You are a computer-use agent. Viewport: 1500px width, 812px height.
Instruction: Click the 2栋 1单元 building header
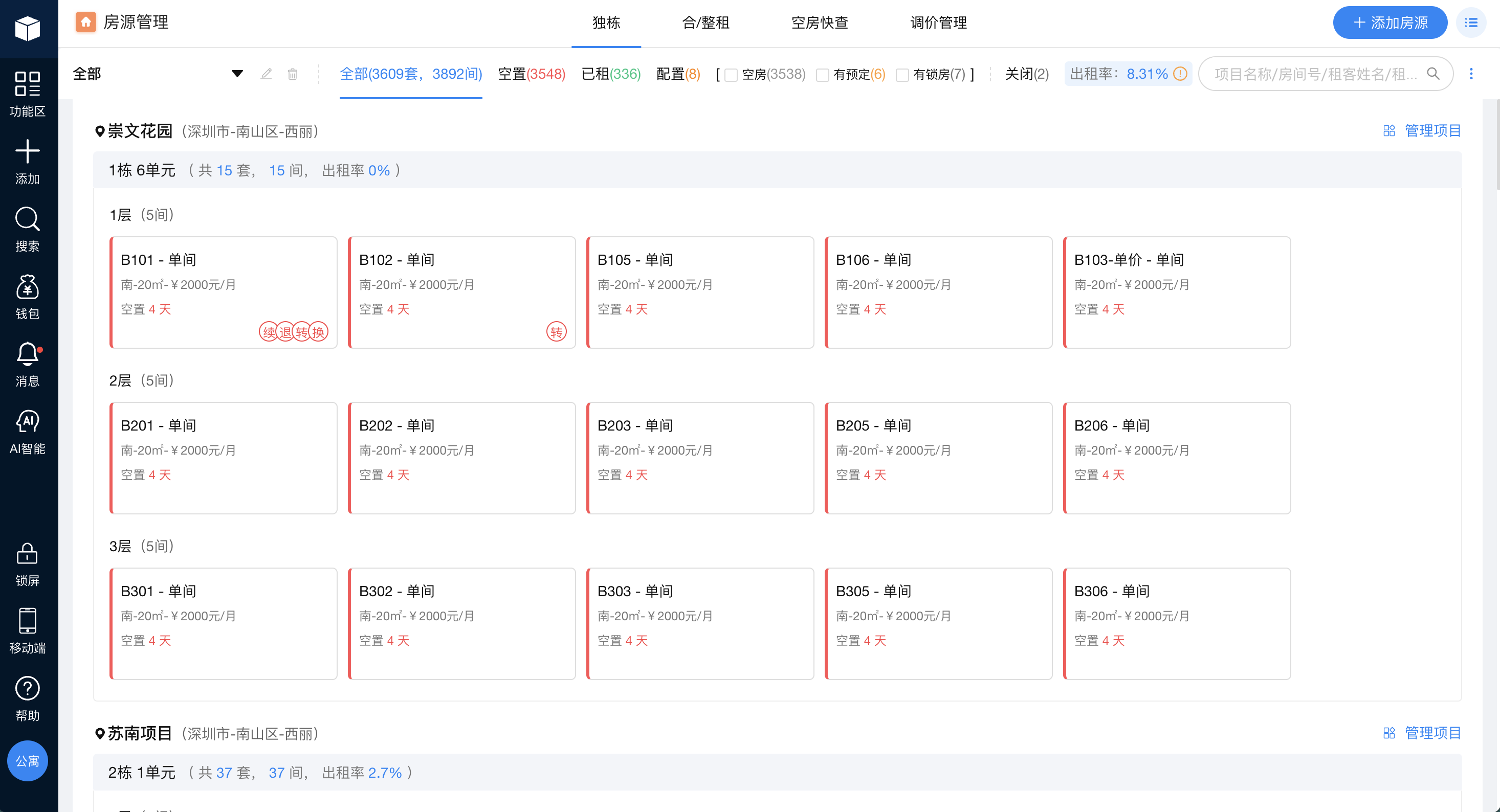777,773
